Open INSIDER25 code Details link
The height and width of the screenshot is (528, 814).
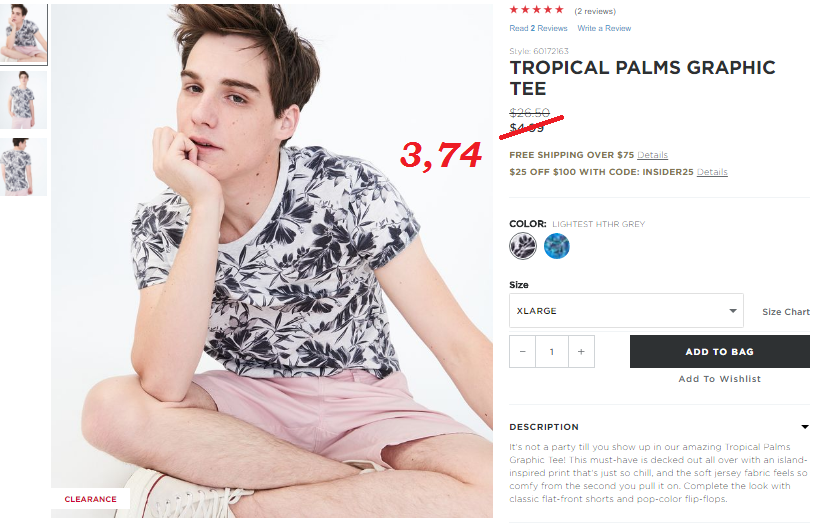point(712,172)
